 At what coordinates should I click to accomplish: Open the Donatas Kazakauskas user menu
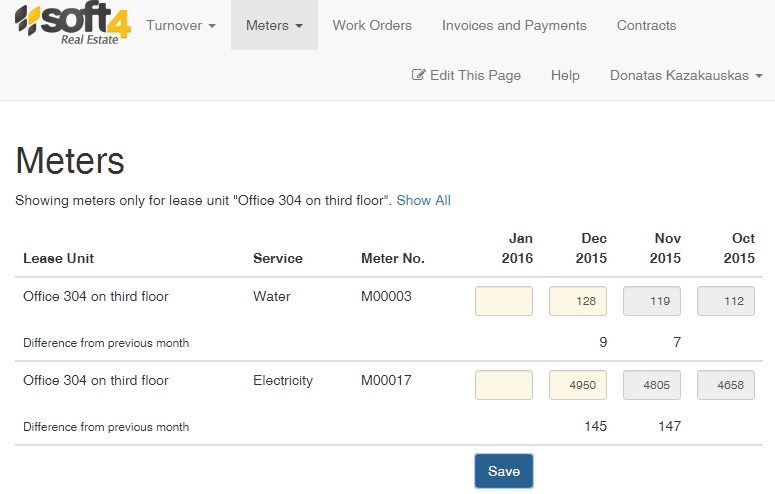(686, 75)
